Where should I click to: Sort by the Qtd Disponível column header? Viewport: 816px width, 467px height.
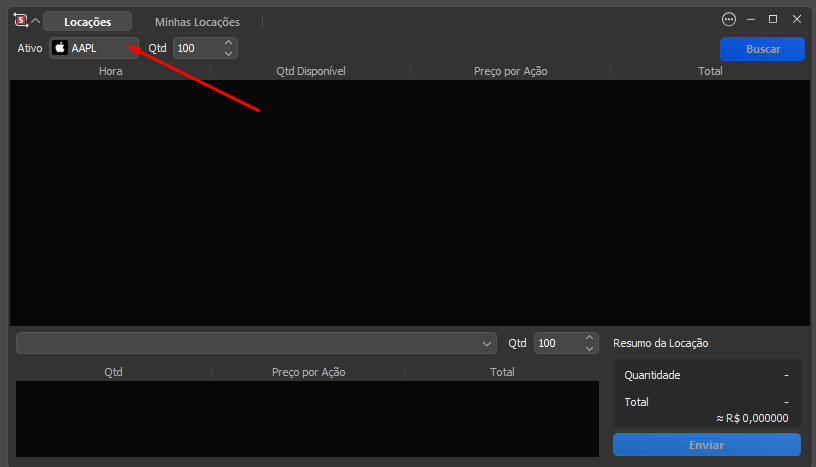(x=311, y=71)
